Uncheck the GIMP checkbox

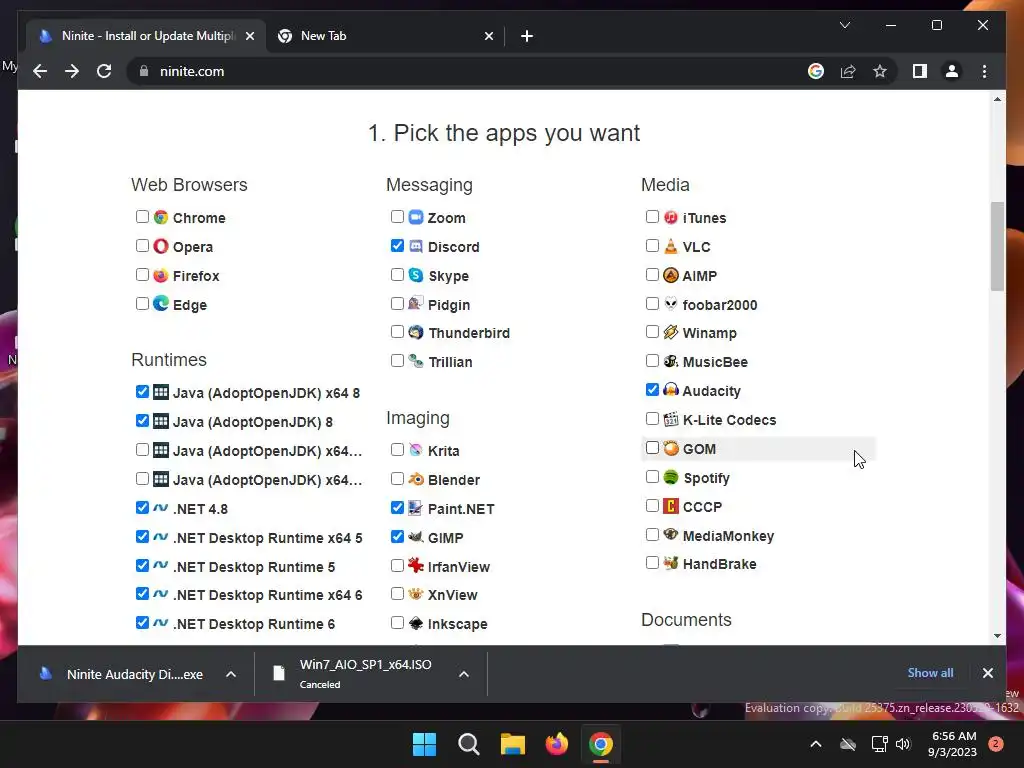coord(397,537)
